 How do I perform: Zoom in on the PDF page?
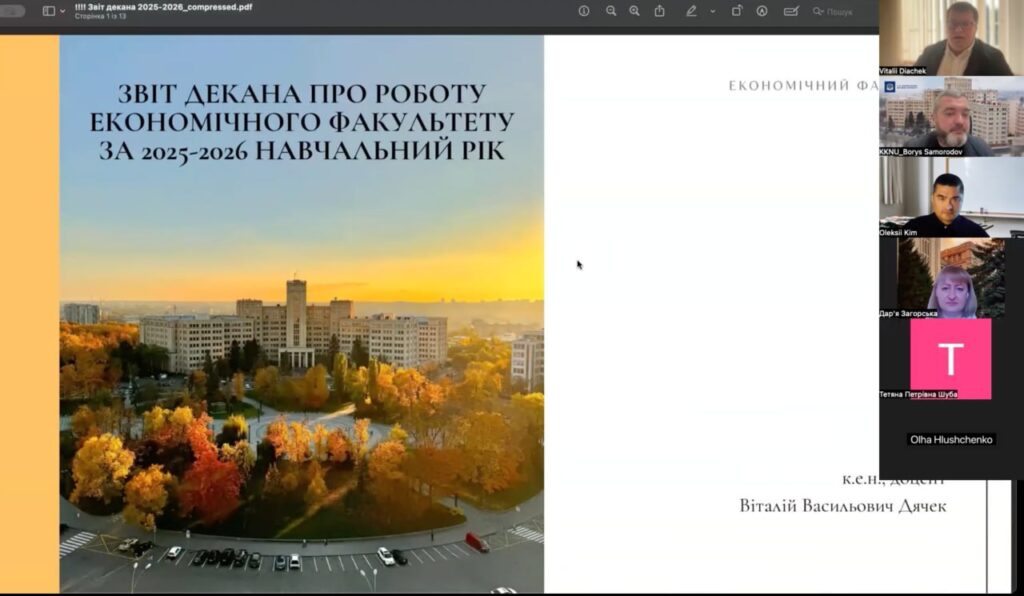(x=634, y=11)
